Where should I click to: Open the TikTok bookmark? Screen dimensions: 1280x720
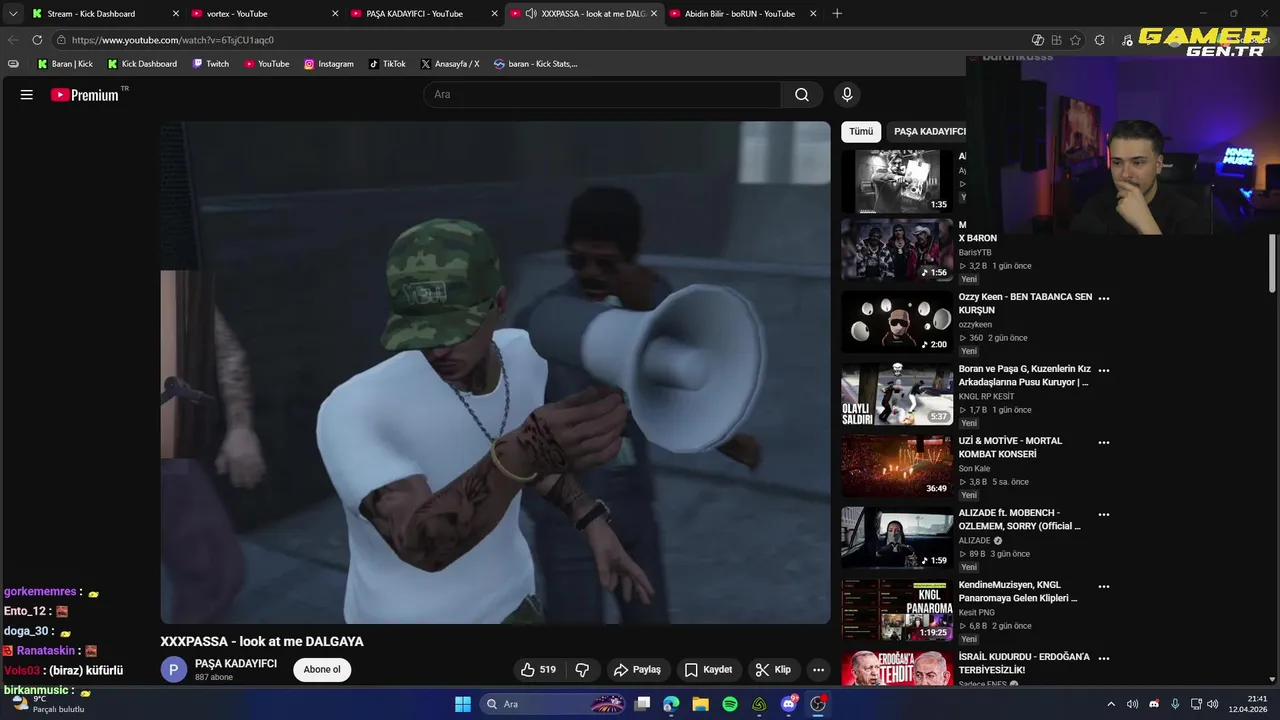pos(387,64)
